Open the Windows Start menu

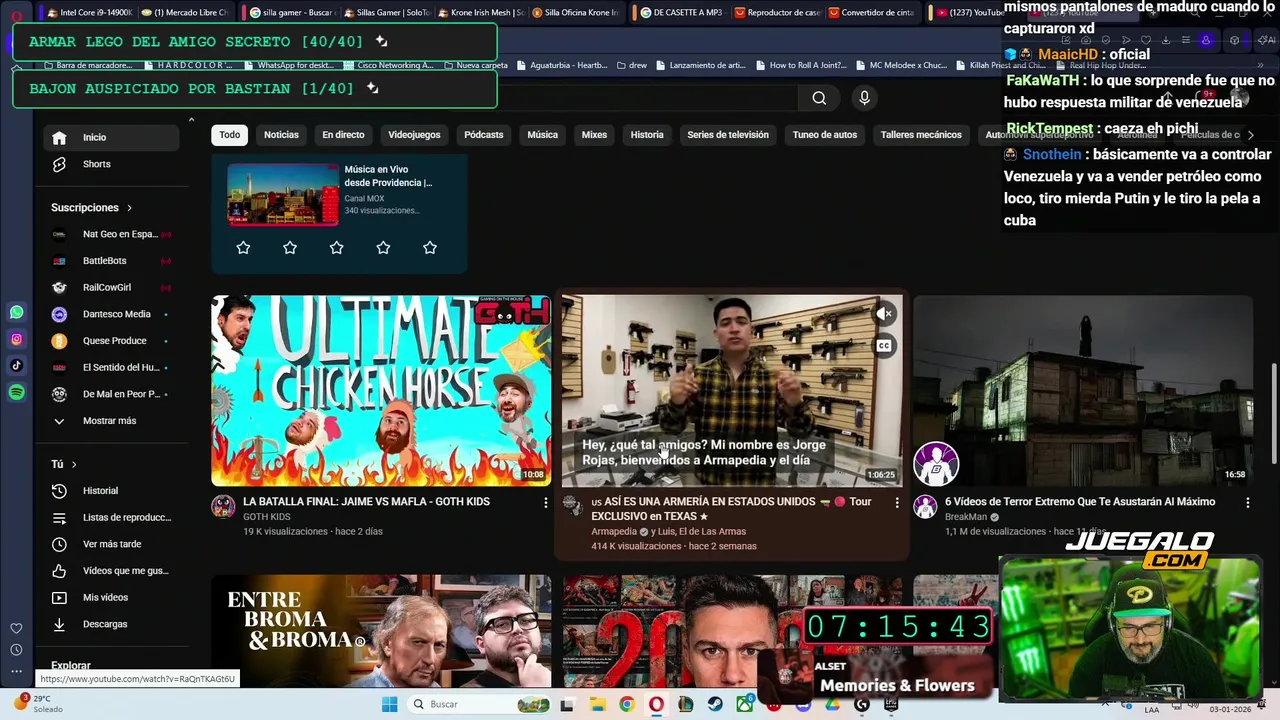pos(389,704)
